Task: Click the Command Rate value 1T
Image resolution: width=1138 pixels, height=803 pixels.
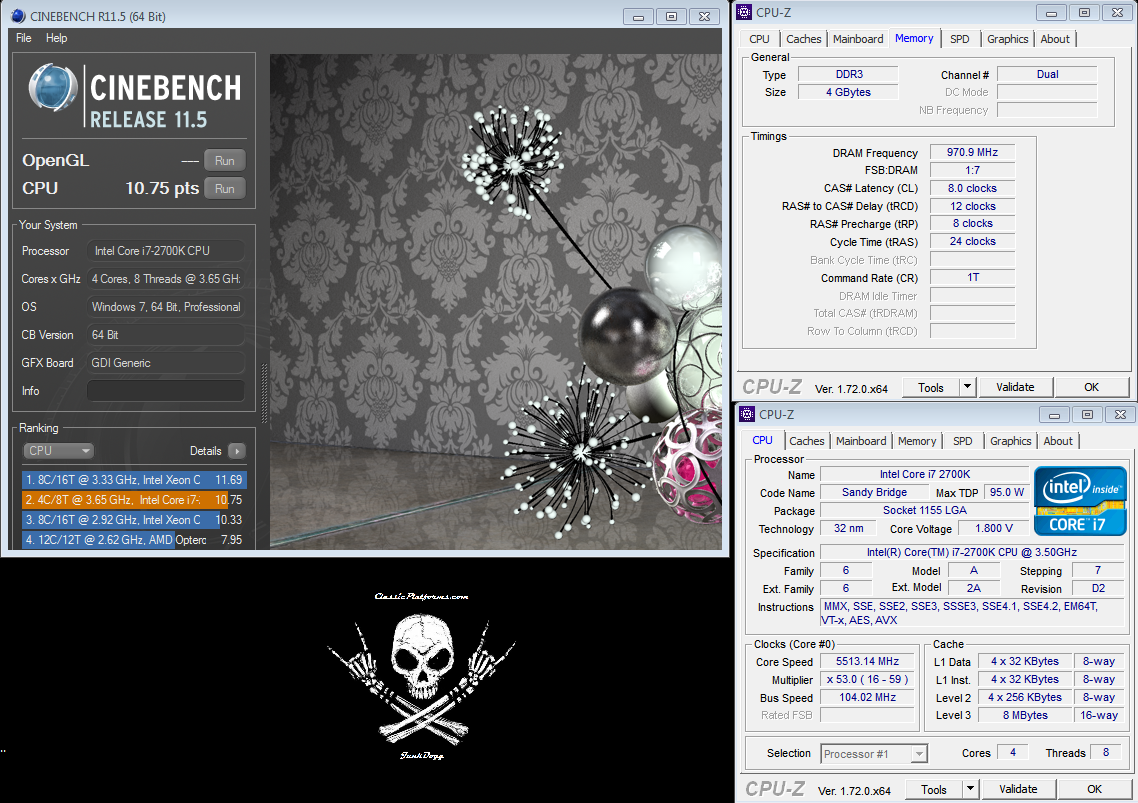Action: [x=973, y=277]
